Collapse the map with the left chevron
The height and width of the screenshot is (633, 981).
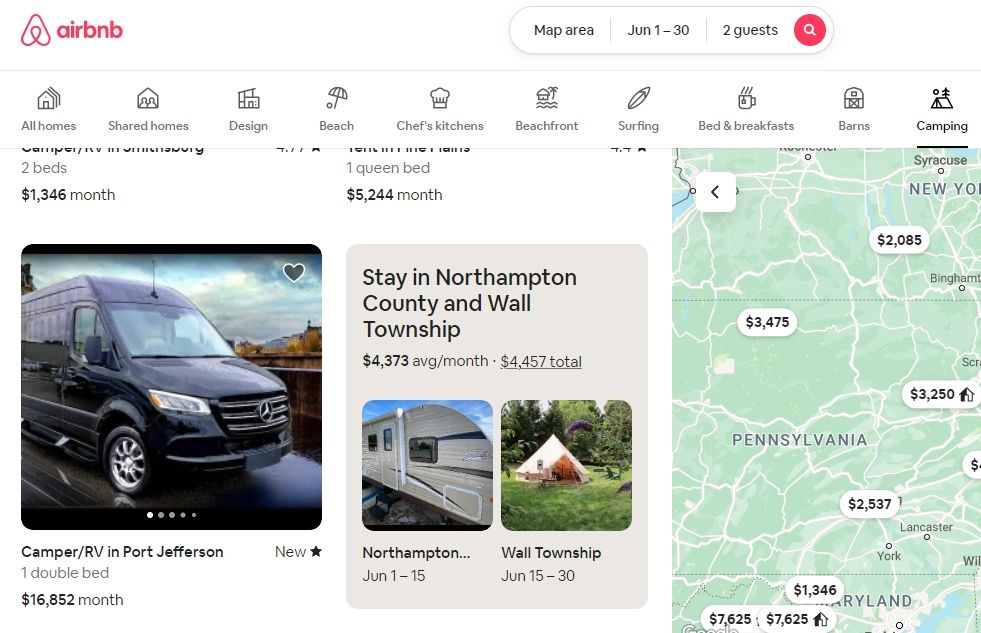[715, 192]
